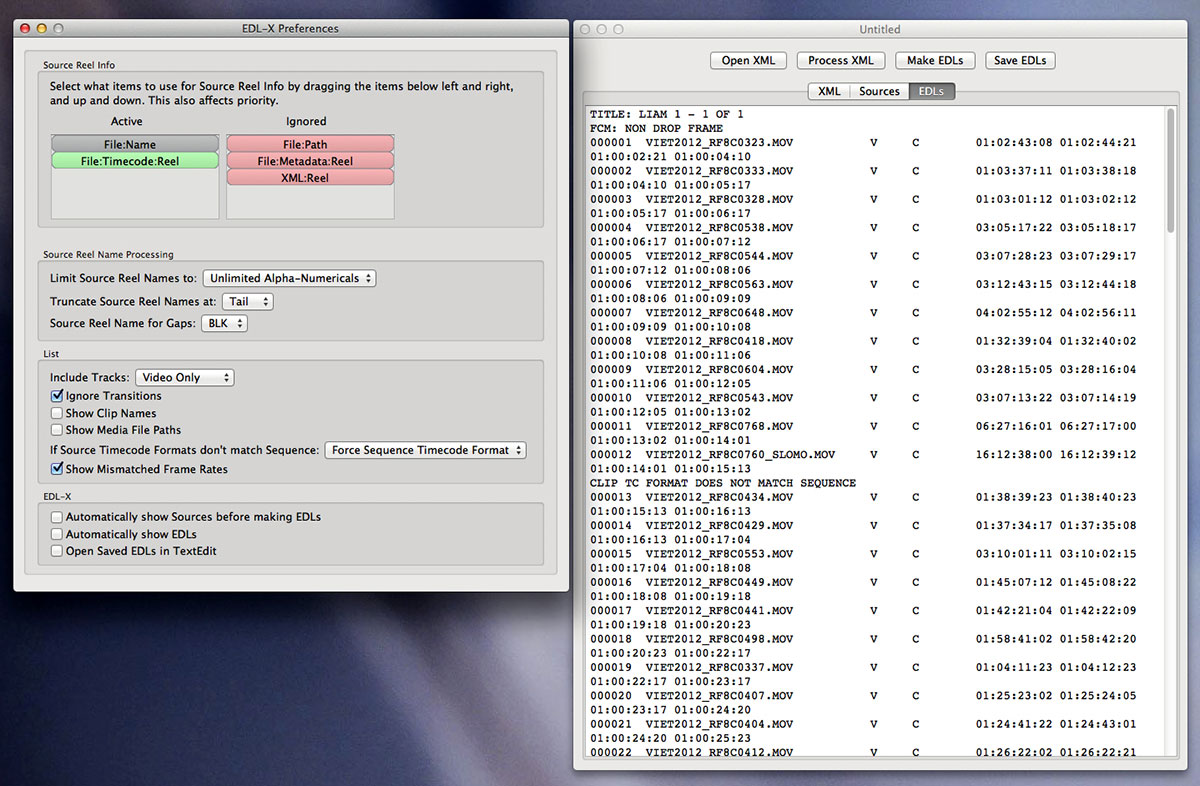Enable Show Clip Names
1200x786 pixels.
(x=57, y=413)
